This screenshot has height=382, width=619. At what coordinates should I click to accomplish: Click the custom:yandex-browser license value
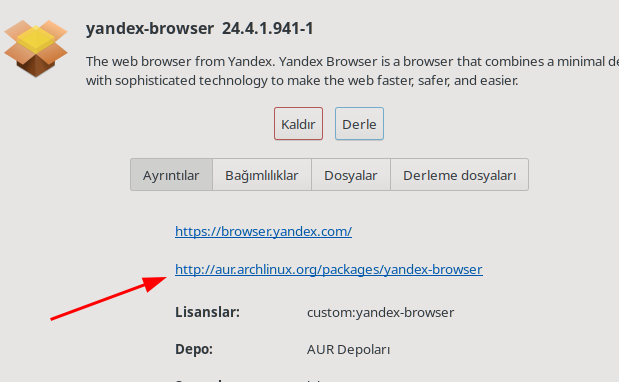[381, 313]
